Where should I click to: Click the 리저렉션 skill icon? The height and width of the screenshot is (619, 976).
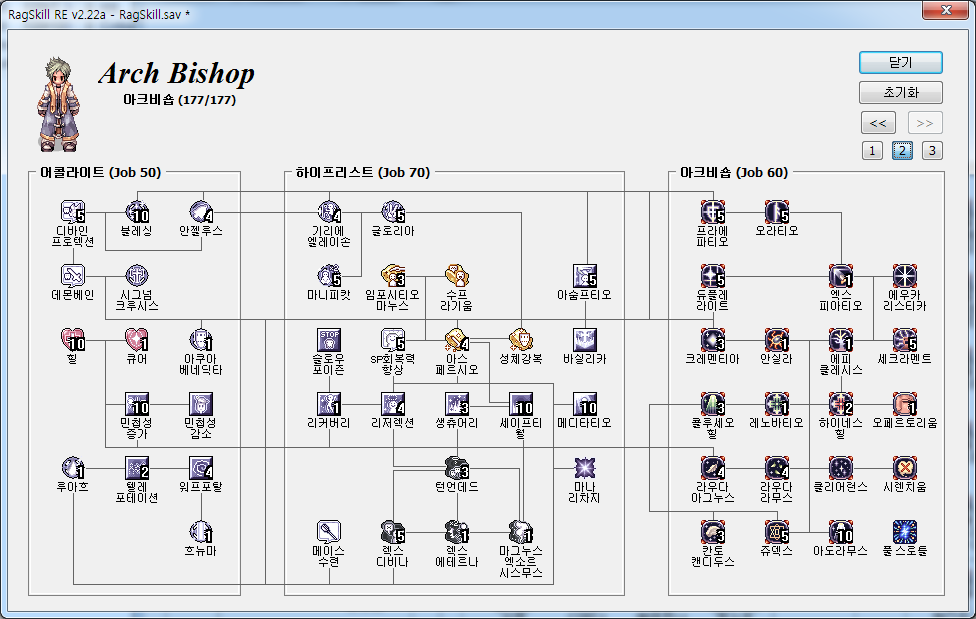point(393,404)
